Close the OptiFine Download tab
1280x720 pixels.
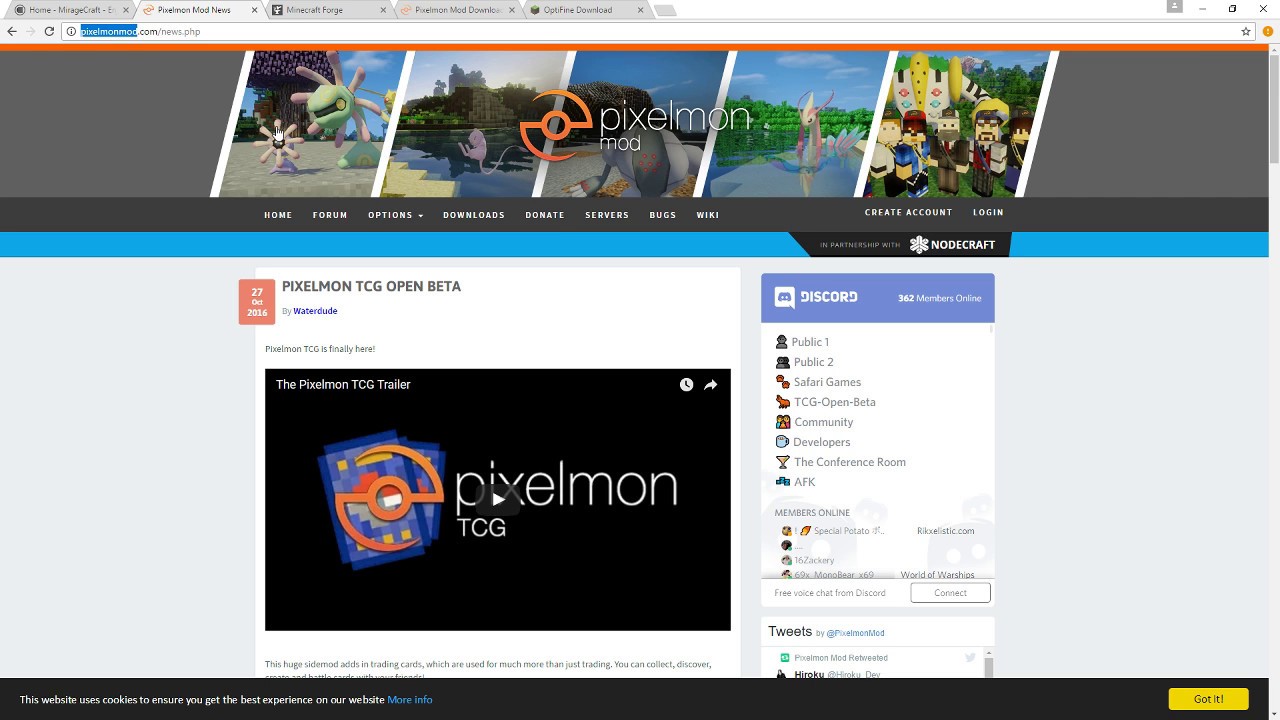[643, 10]
